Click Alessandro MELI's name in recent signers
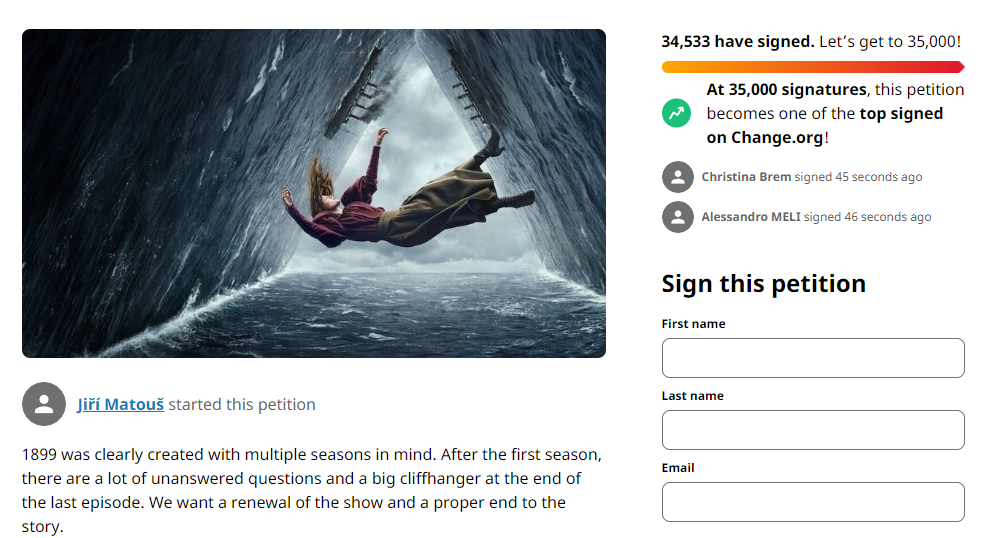Image resolution: width=986 pixels, height=538 pixels. point(751,217)
